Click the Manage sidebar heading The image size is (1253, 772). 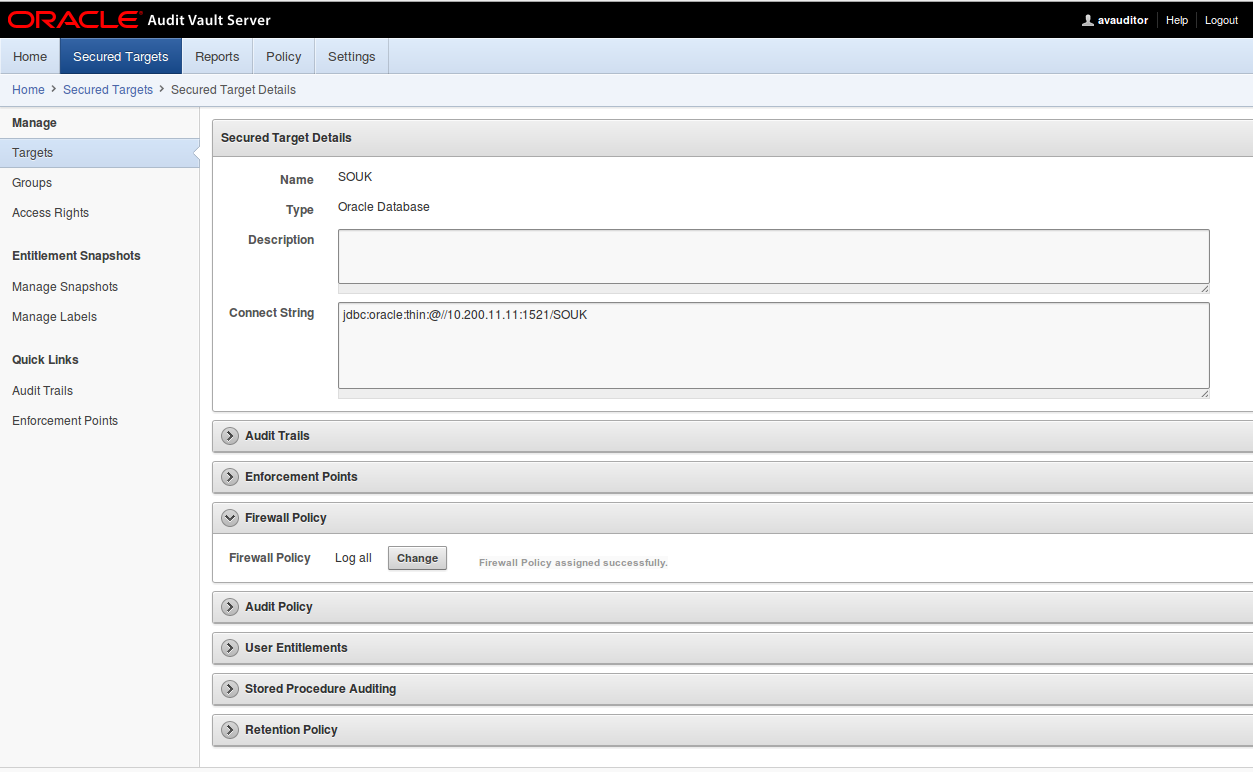(x=34, y=123)
